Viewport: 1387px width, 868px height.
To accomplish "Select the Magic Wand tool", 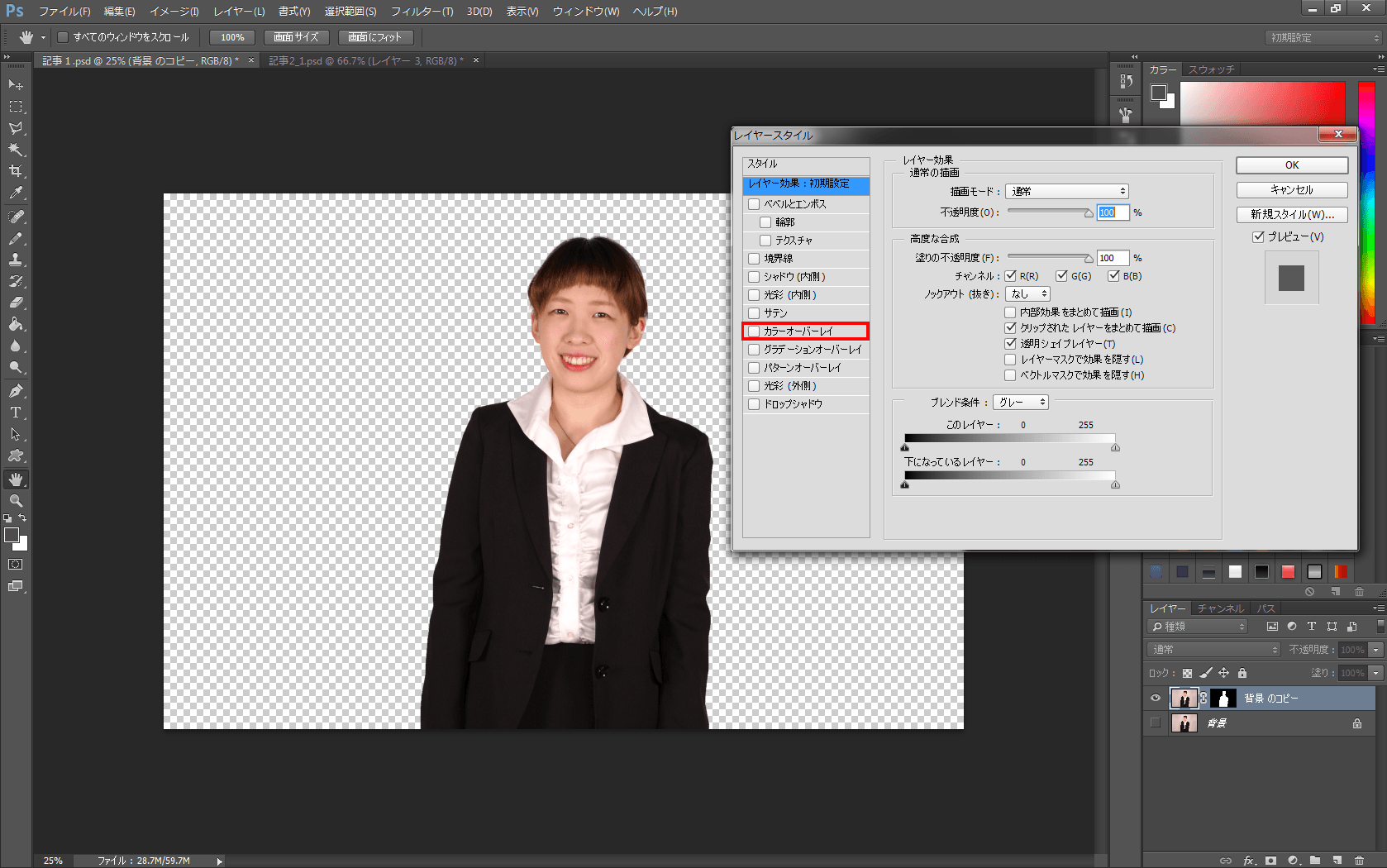I will click(x=16, y=150).
